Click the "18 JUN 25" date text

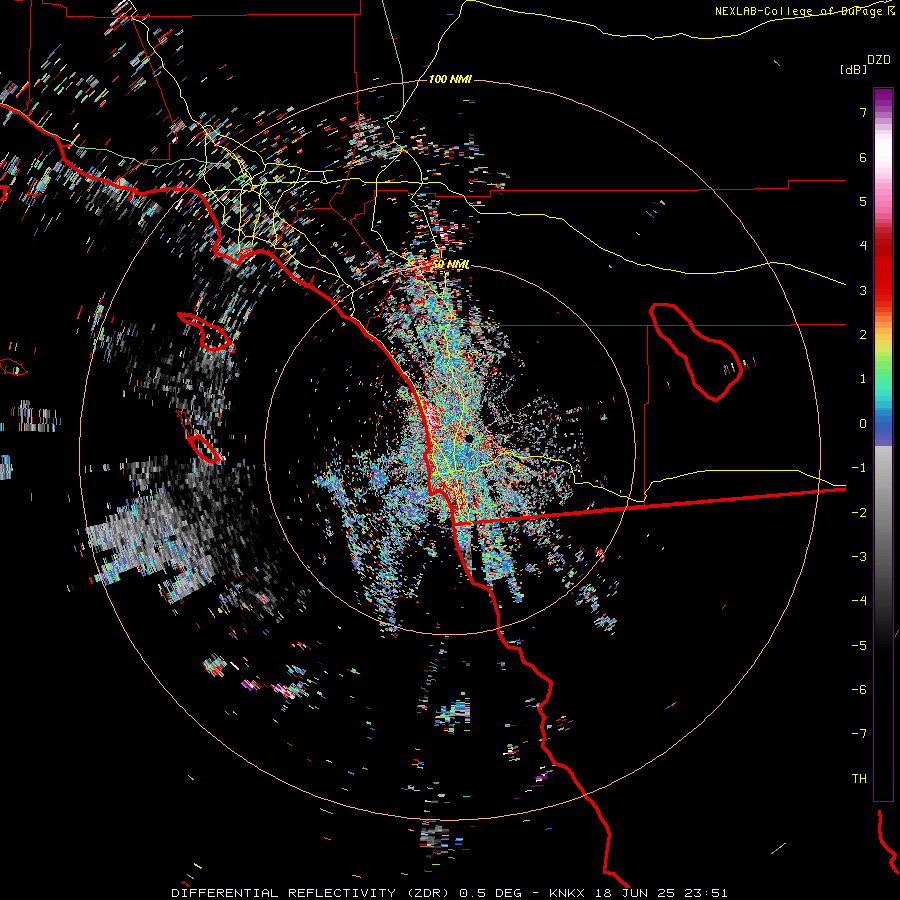(x=633, y=893)
